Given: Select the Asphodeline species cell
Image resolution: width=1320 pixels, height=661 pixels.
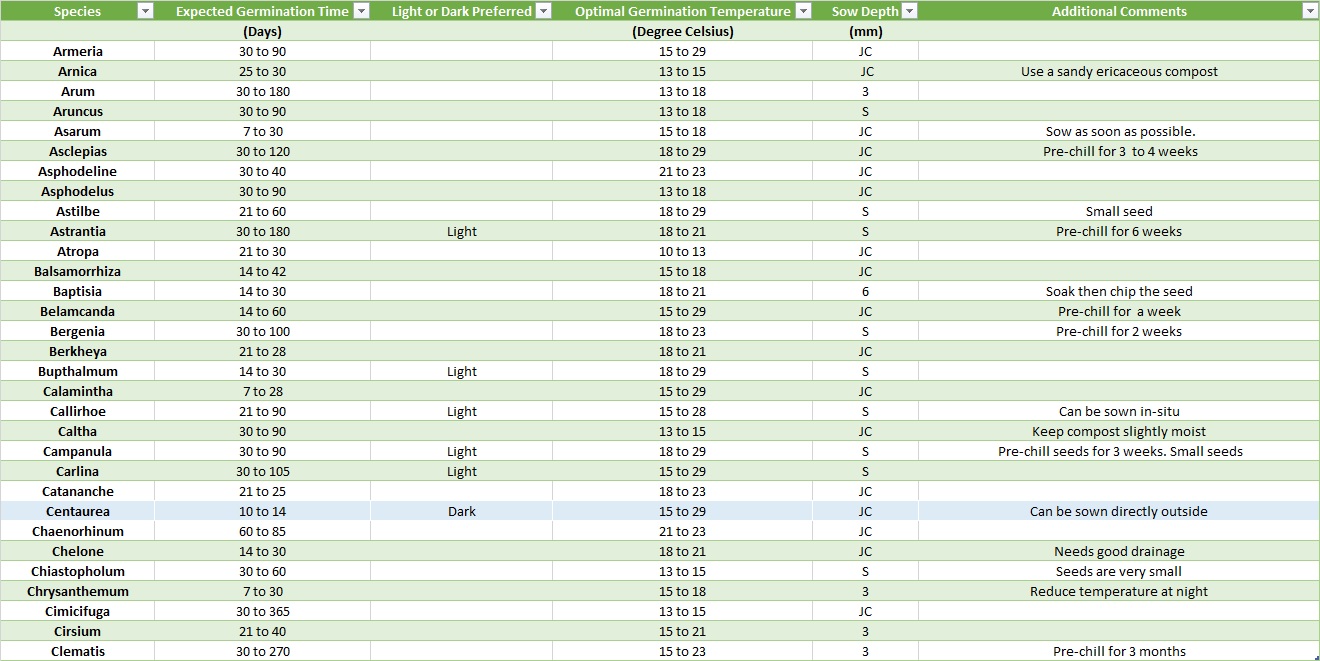Looking at the screenshot, I should pyautogui.click(x=78, y=171).
